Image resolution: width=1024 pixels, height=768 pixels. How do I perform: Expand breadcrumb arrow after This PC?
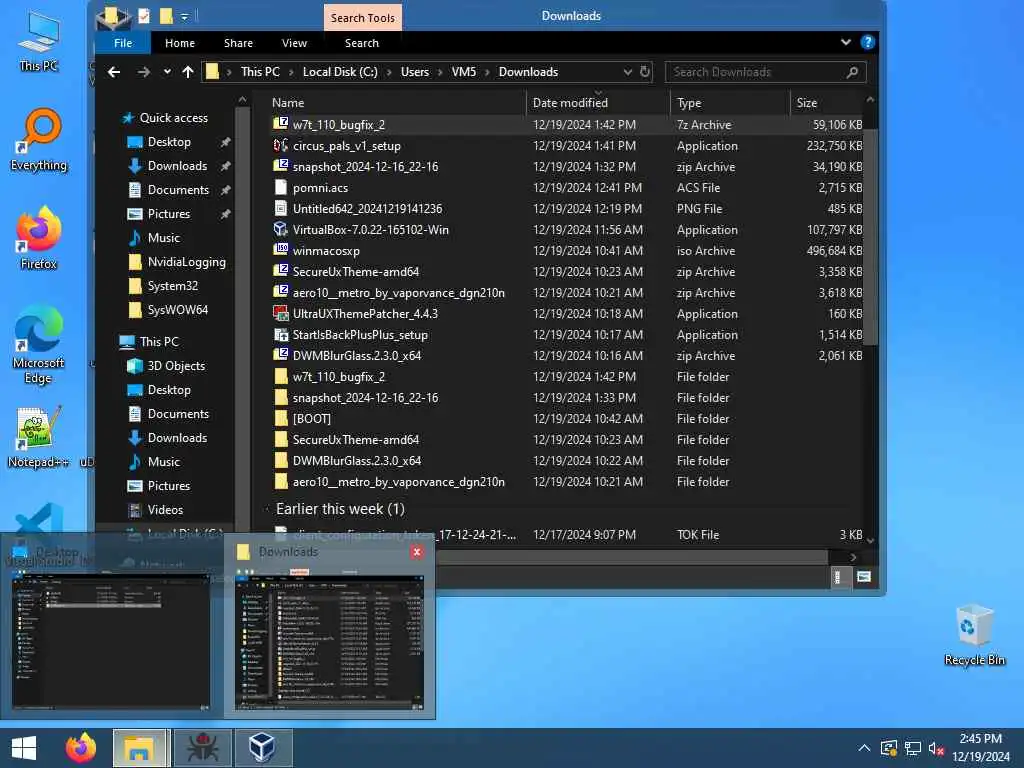point(291,72)
